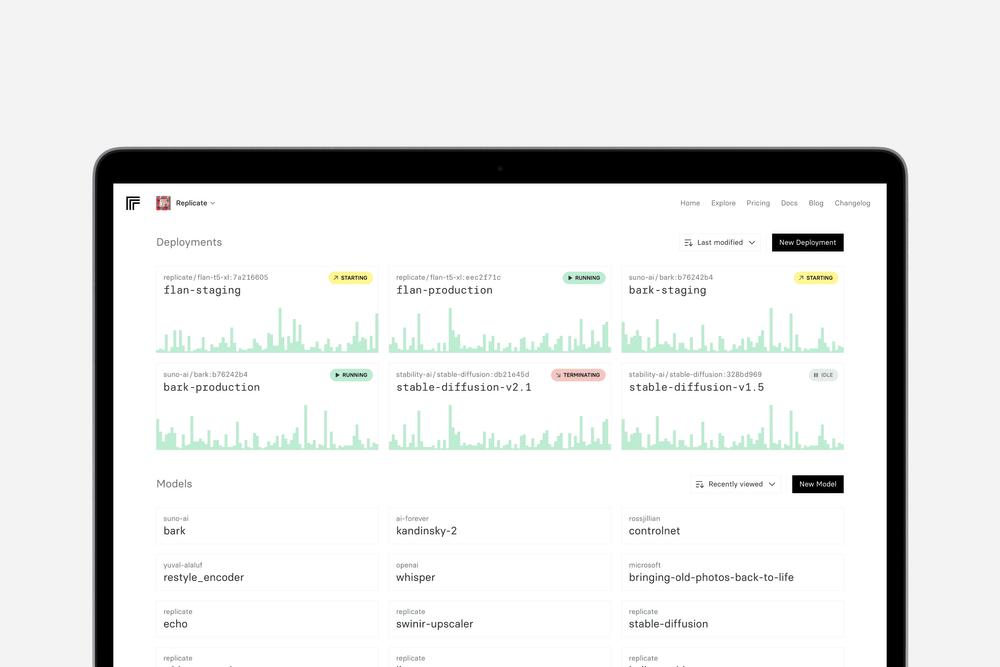Click the STARTING badge on flan-staging
The width and height of the screenshot is (1000, 667).
click(x=351, y=278)
